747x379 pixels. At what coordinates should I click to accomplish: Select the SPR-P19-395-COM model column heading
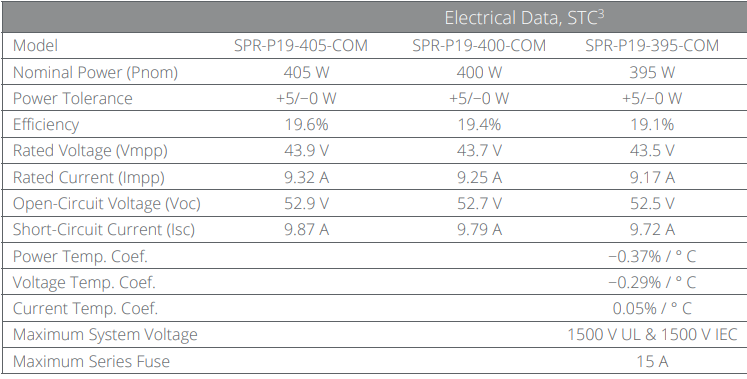tap(652, 46)
